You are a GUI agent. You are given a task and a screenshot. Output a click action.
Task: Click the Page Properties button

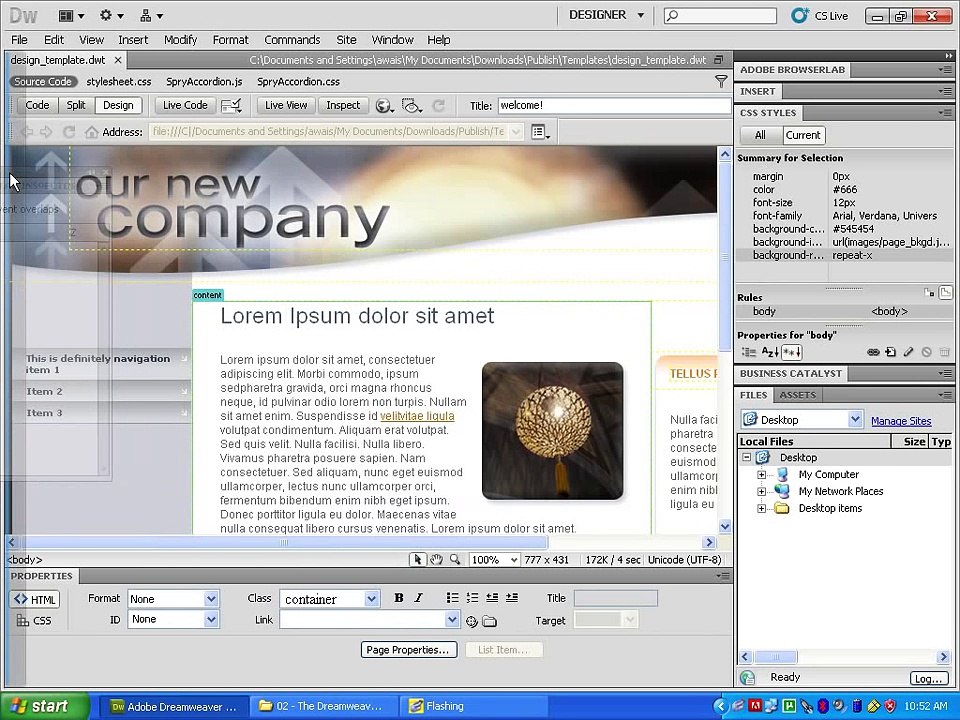tap(408, 650)
